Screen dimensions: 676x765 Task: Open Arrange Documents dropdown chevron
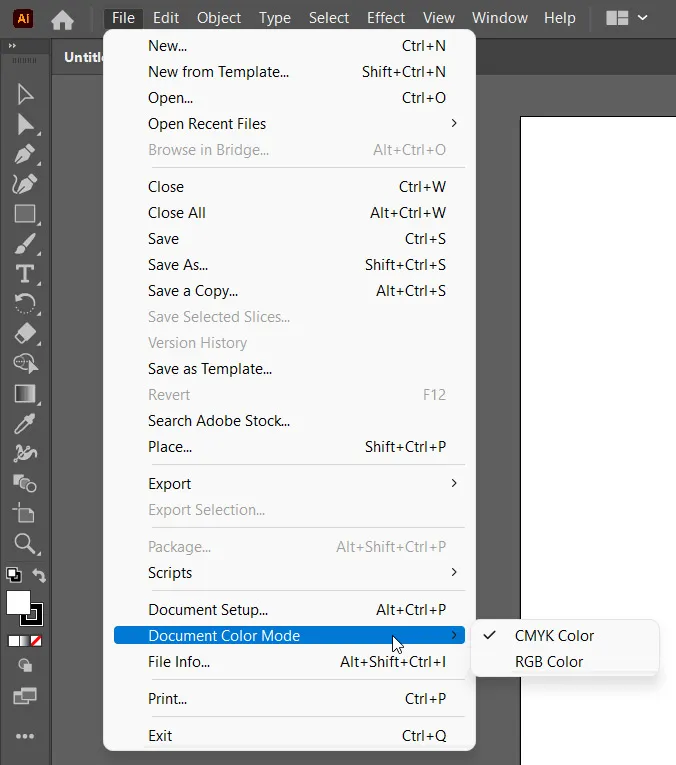pyautogui.click(x=643, y=18)
